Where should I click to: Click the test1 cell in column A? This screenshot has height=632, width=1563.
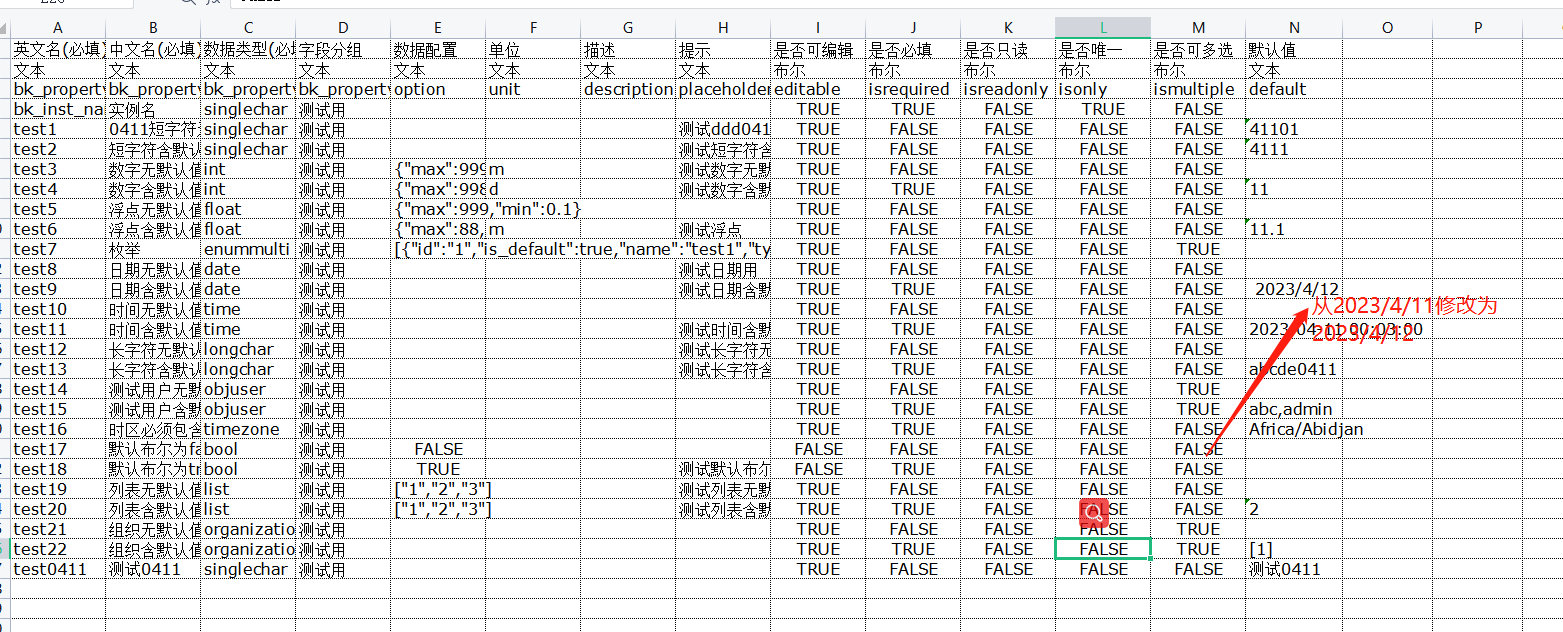point(58,129)
